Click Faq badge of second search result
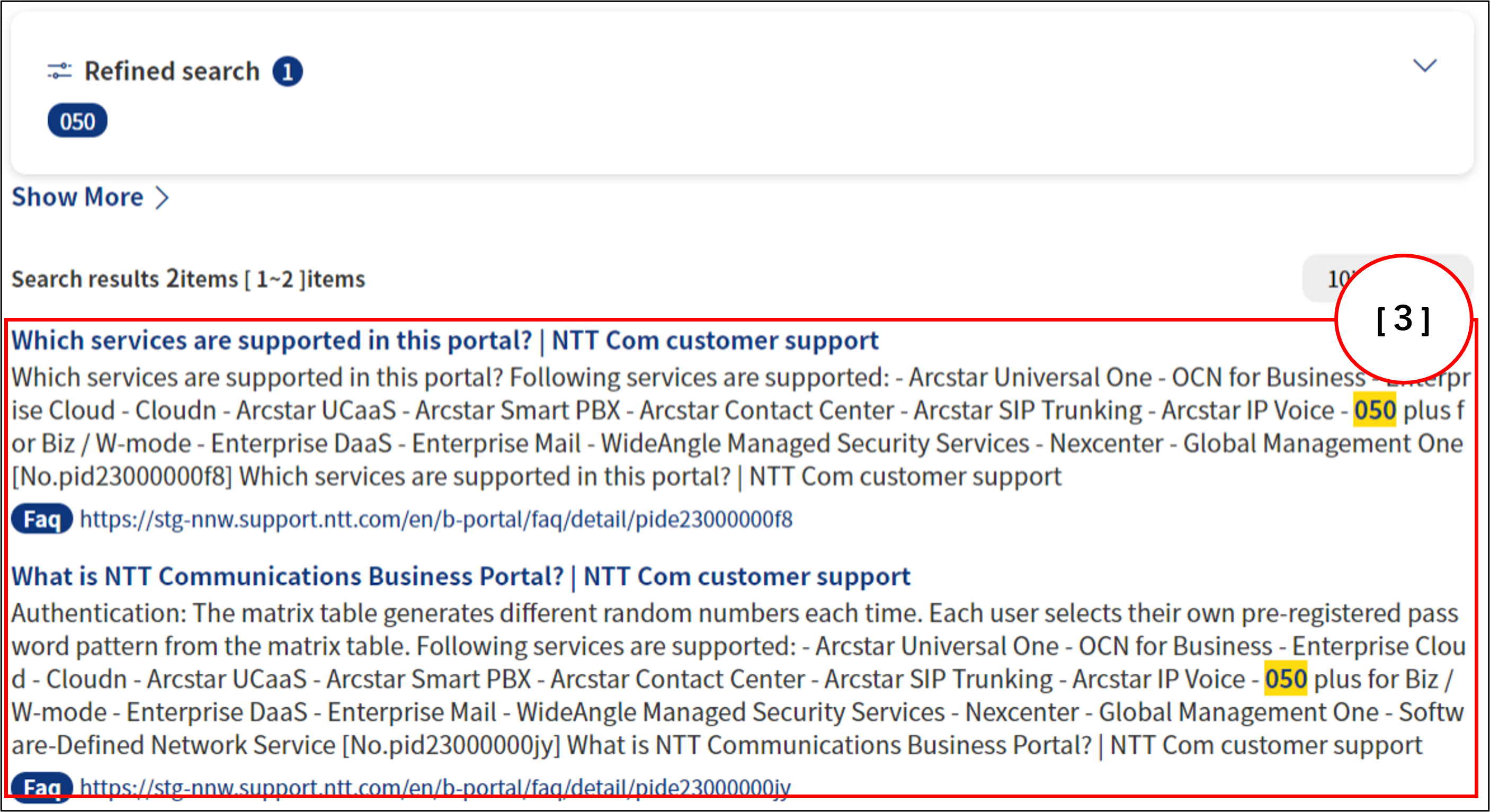The width and height of the screenshot is (1490, 812). (42, 787)
